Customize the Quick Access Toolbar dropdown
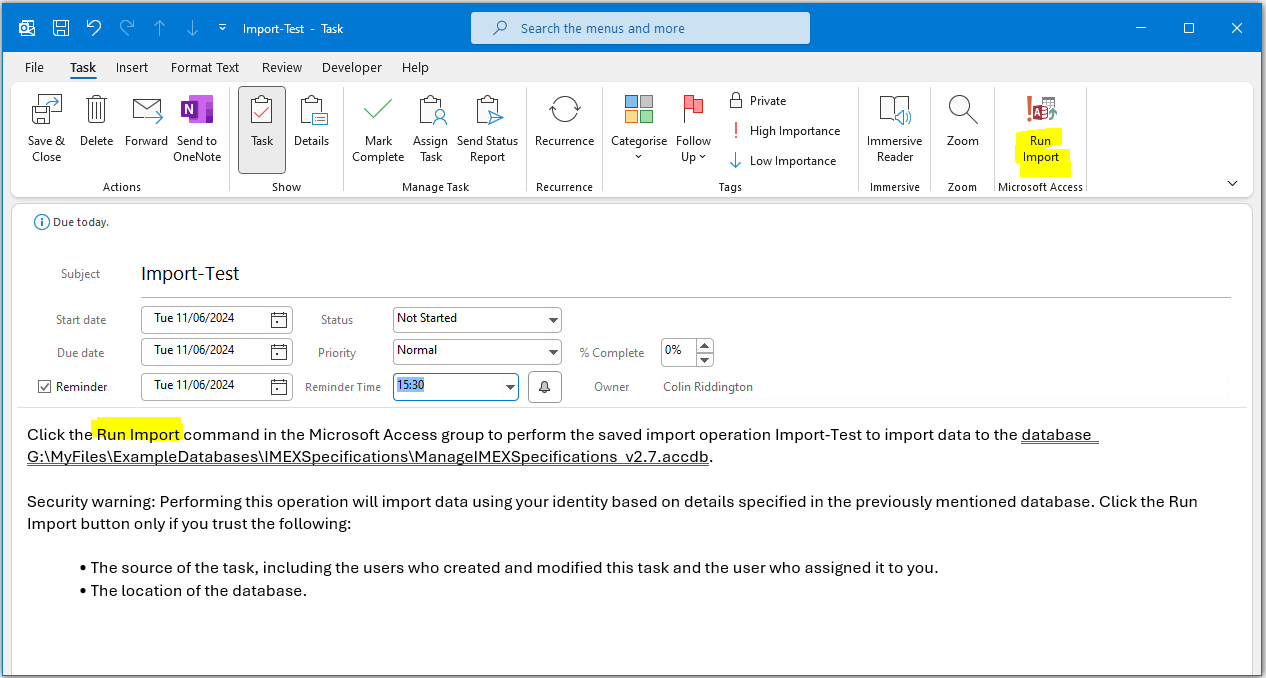Image resolution: width=1266 pixels, height=678 pixels. coord(222,28)
